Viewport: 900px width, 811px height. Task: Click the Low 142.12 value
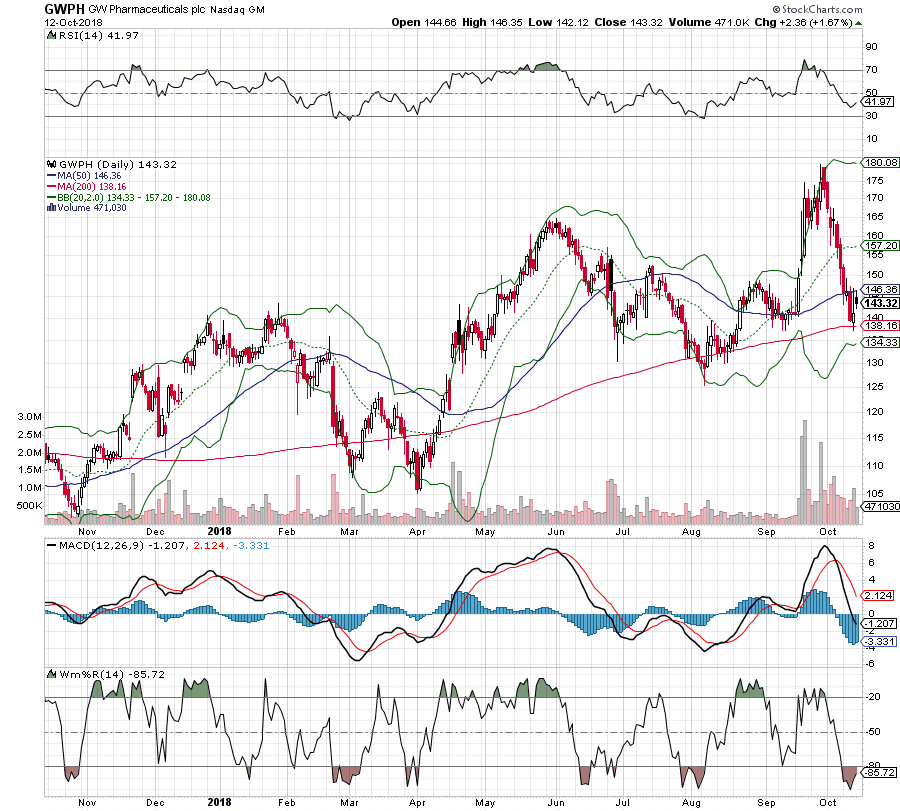pos(558,22)
